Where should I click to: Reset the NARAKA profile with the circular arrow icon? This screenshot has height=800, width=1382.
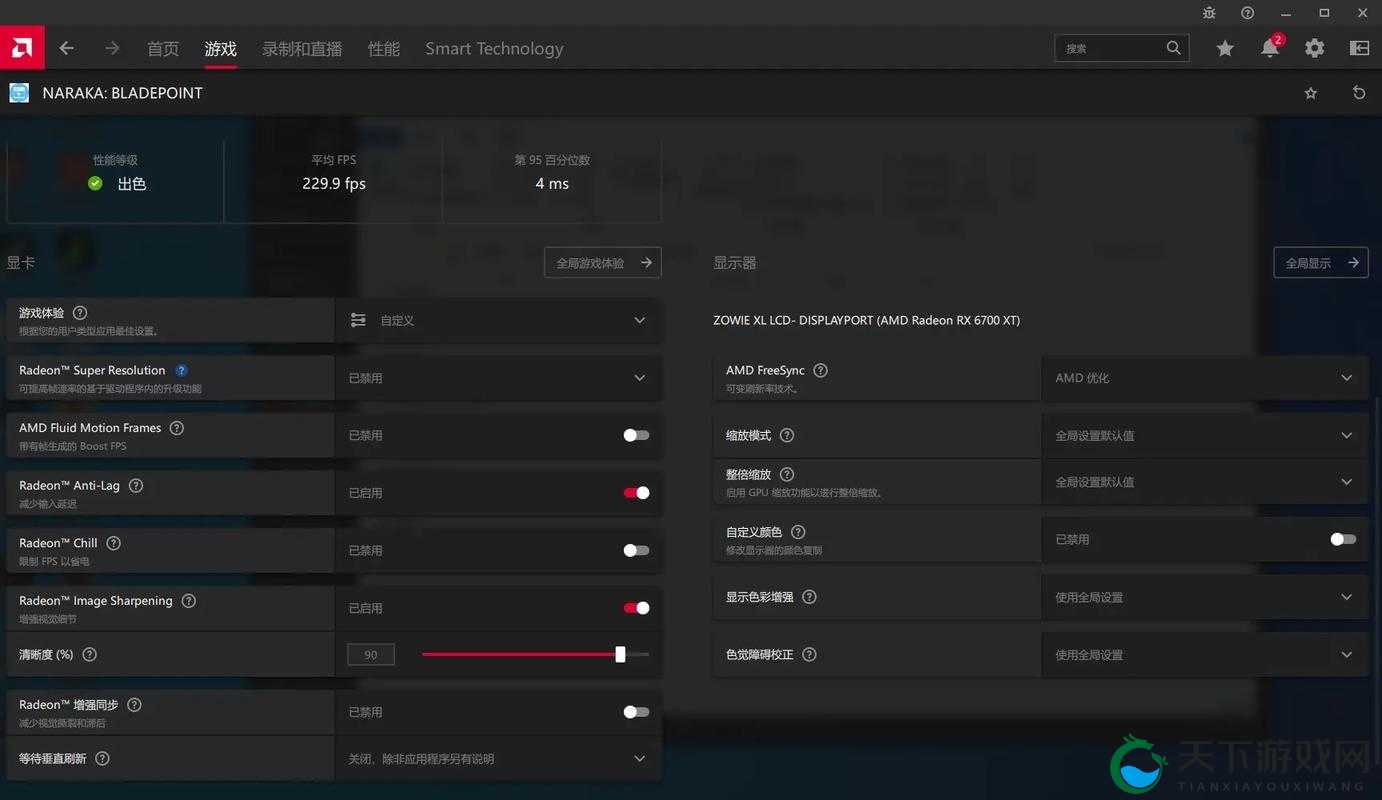pos(1359,93)
